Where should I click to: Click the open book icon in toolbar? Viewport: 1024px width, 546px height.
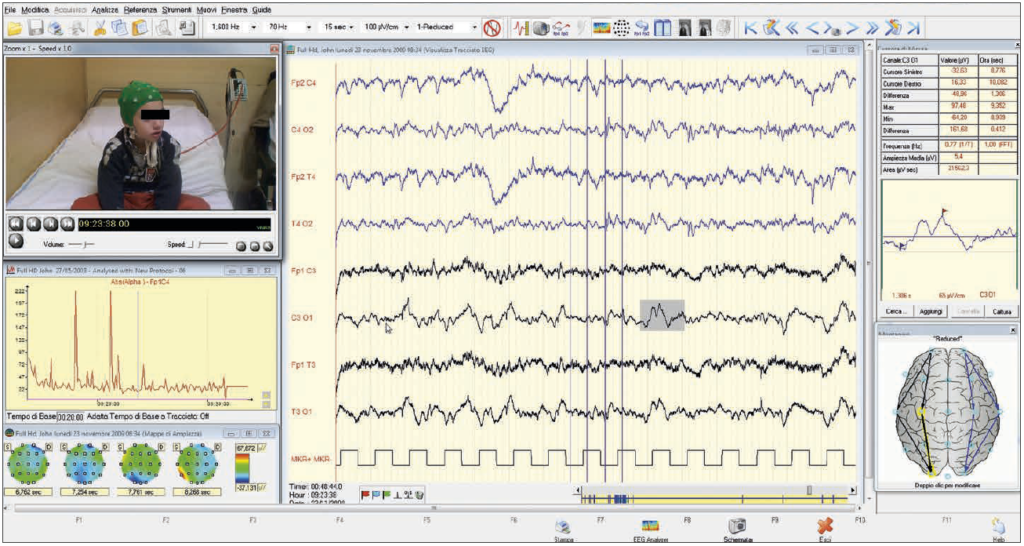click(x=662, y=28)
